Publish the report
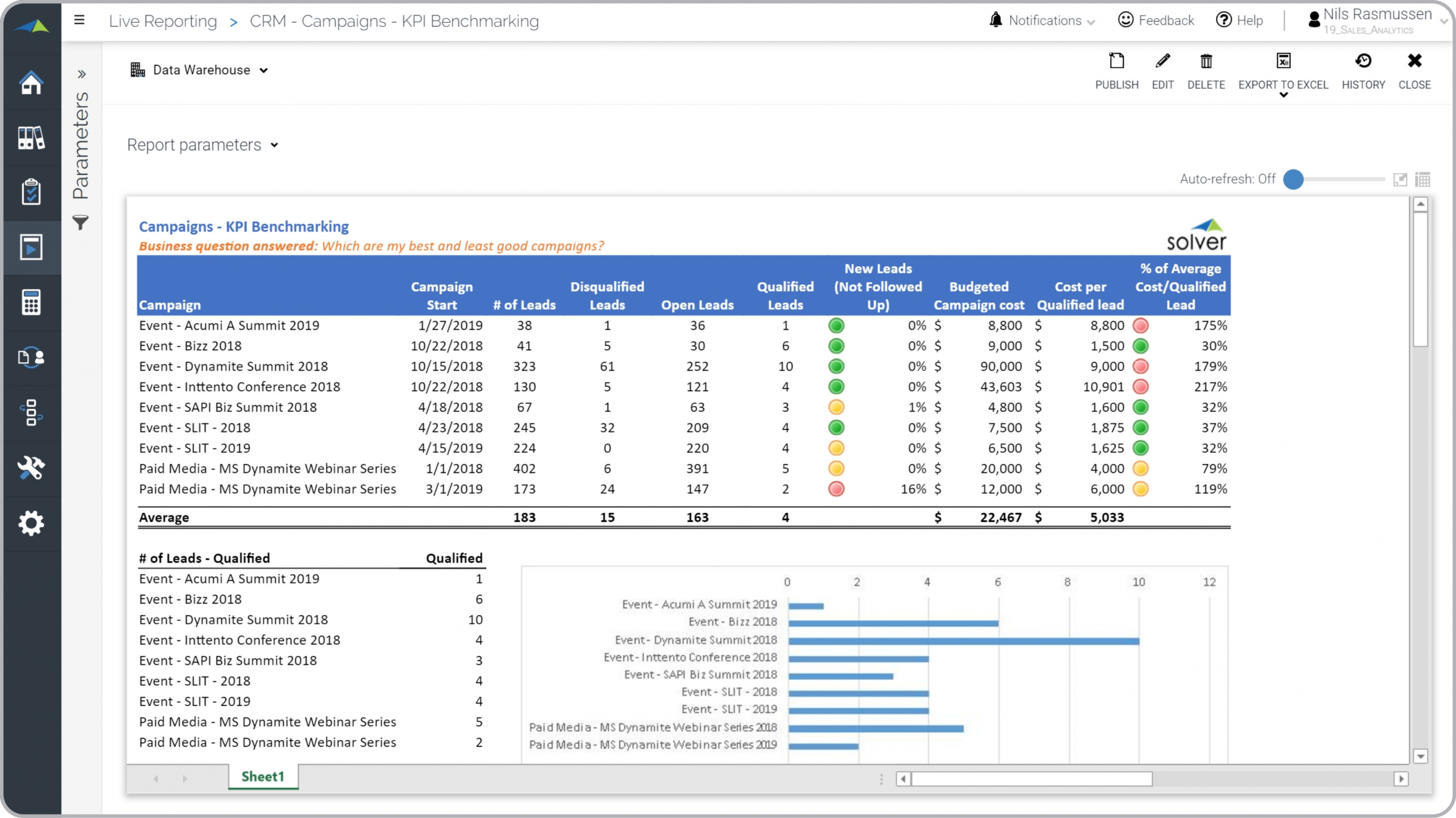This screenshot has height=818, width=1456. (x=1116, y=71)
